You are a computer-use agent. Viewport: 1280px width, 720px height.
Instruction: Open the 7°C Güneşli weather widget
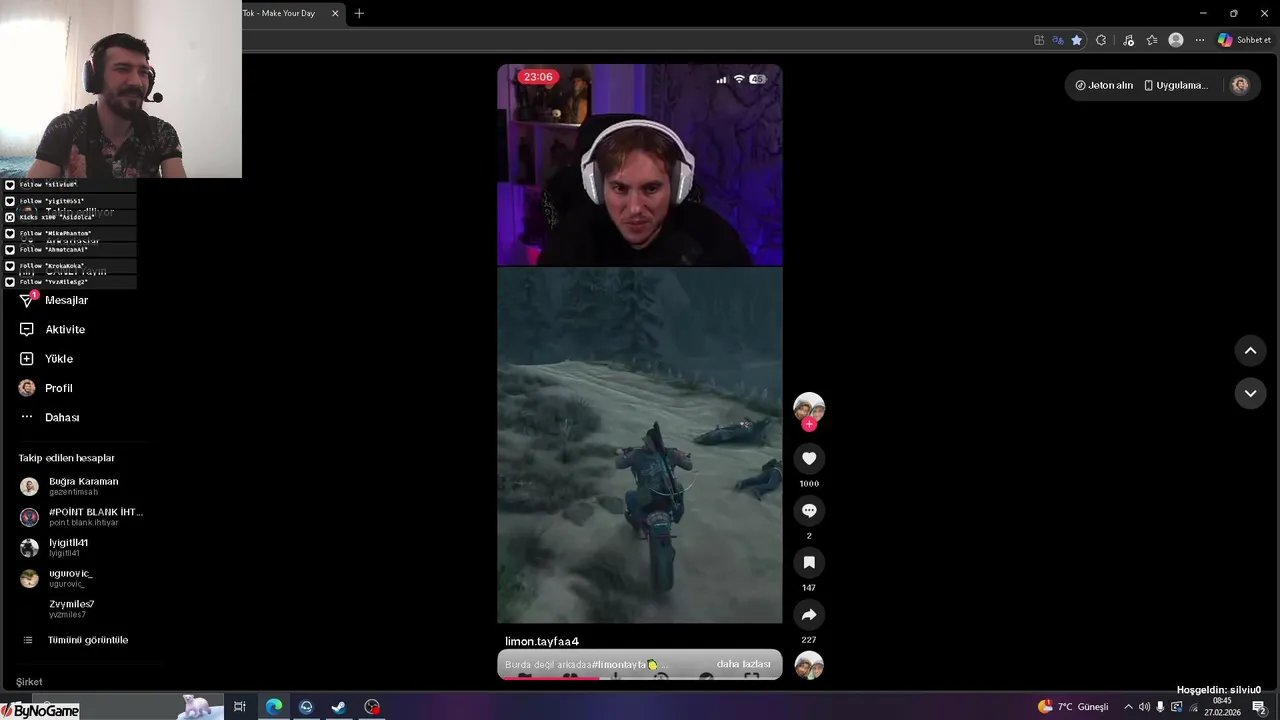point(1073,707)
